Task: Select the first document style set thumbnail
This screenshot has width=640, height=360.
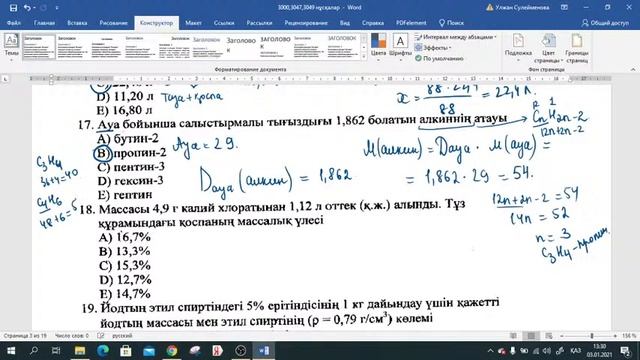Action: 39,47
